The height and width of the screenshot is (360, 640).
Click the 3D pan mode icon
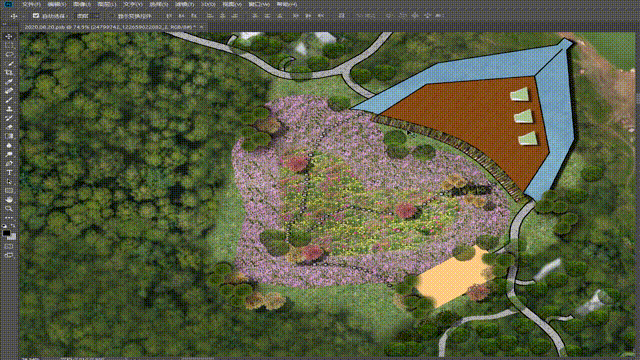(x=415, y=16)
